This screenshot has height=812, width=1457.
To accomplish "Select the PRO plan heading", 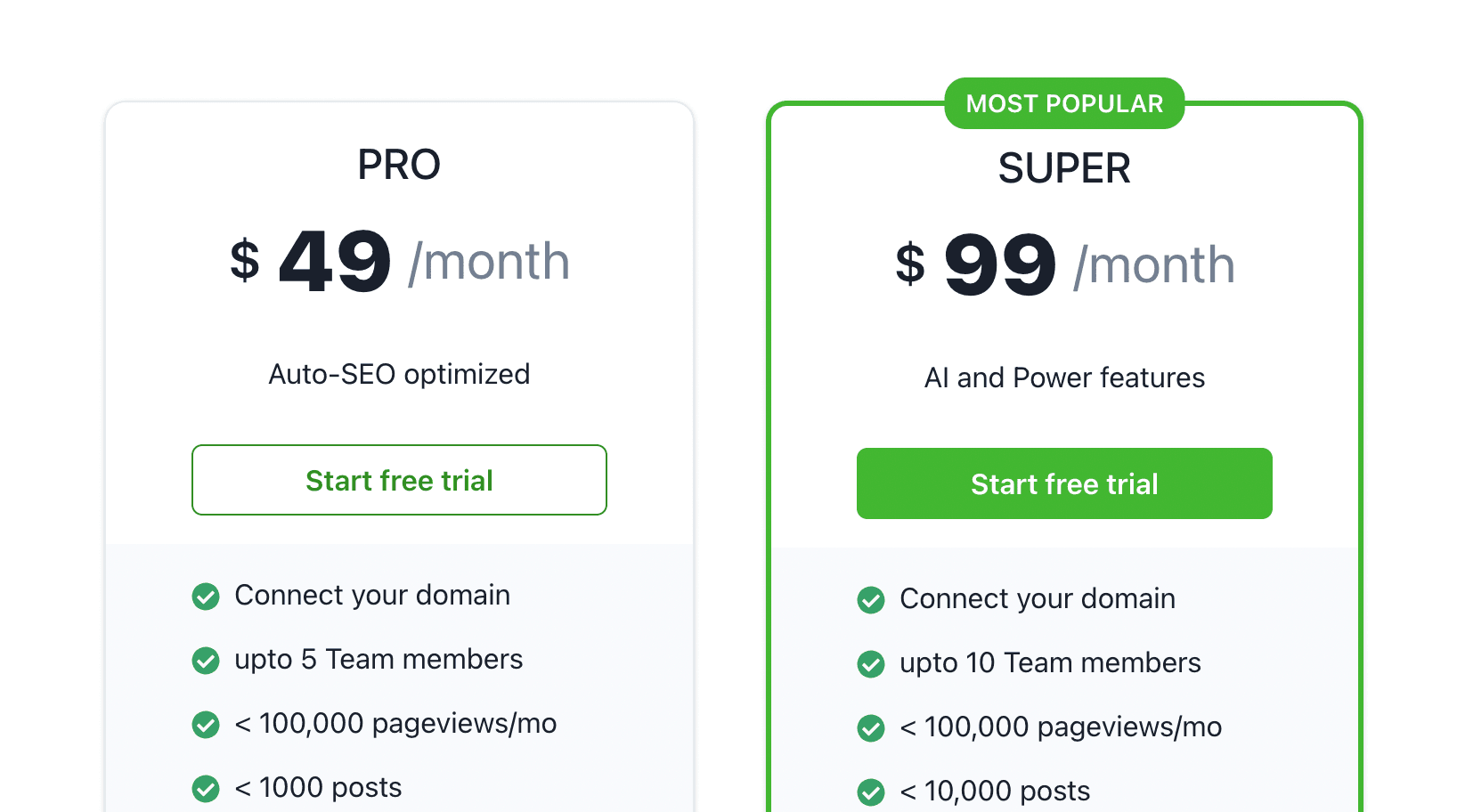I will coord(399,165).
